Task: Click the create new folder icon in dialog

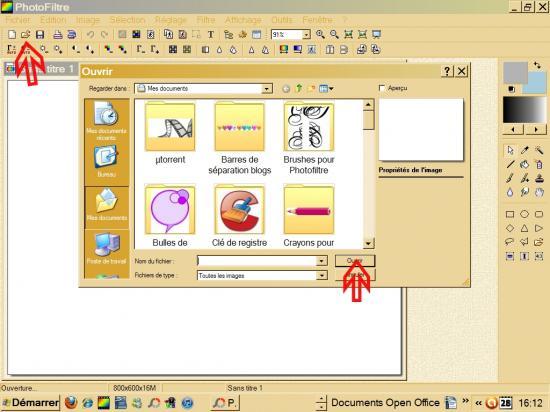Action: pyautogui.click(x=311, y=89)
